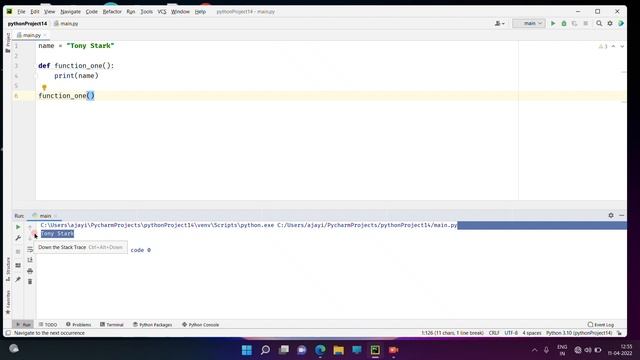
Task: Switch to the Run bottom tab
Action: (x=23, y=324)
